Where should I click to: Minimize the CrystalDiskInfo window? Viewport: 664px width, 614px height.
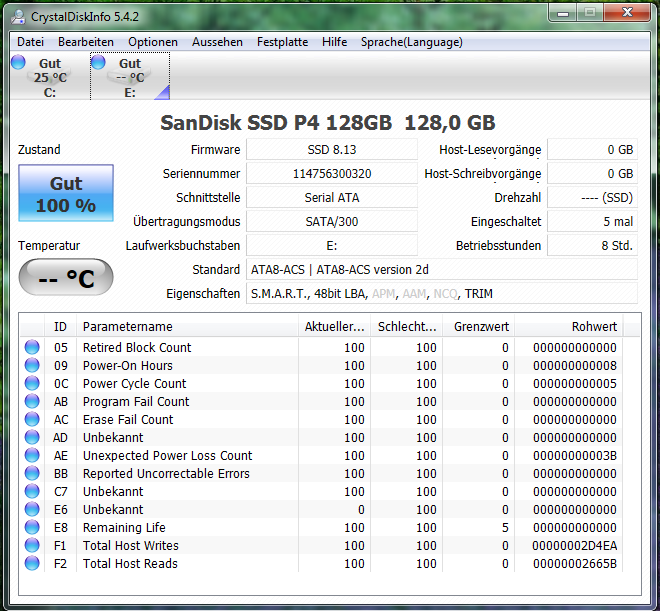(x=563, y=13)
